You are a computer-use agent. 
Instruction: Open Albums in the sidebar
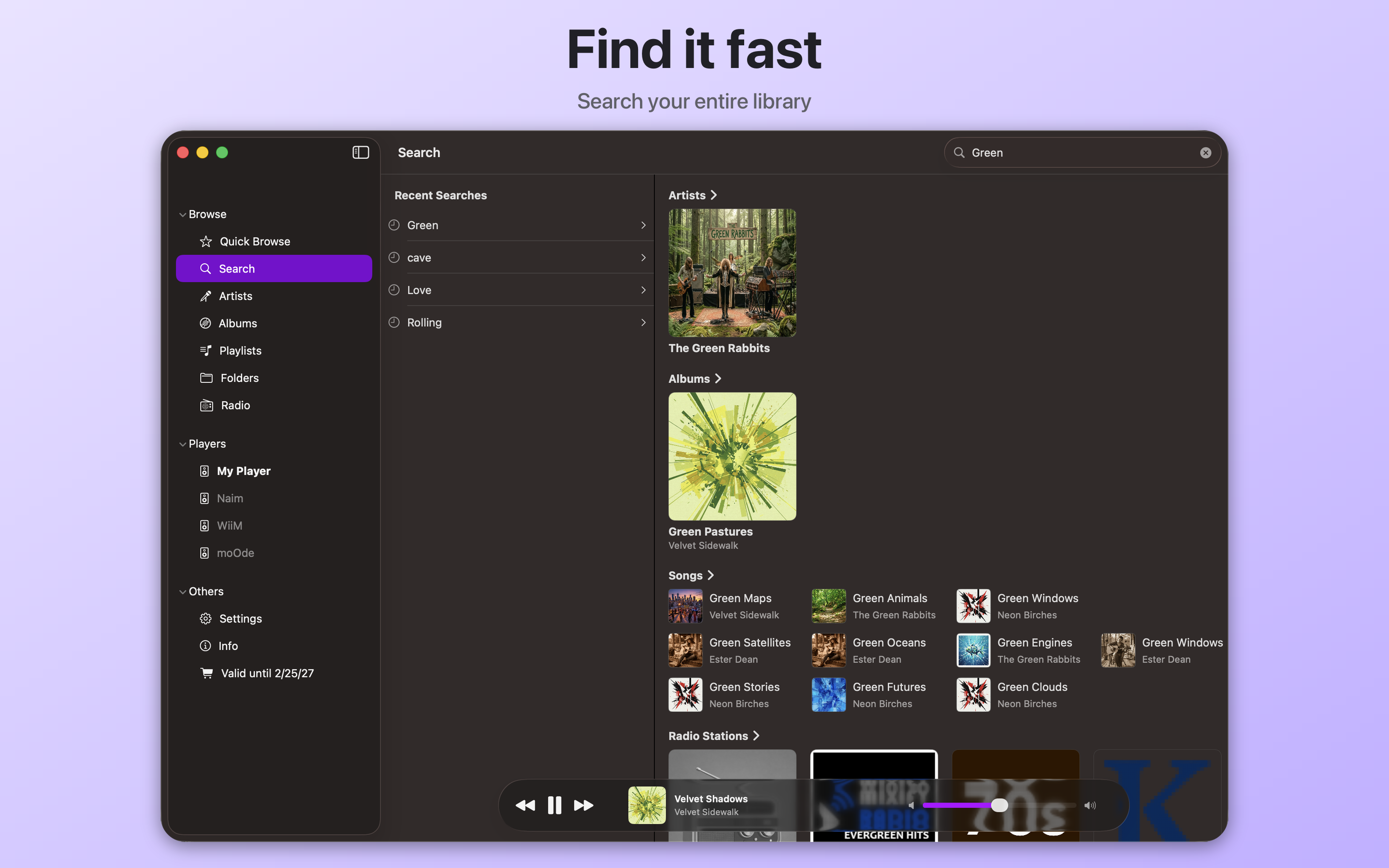click(x=274, y=323)
